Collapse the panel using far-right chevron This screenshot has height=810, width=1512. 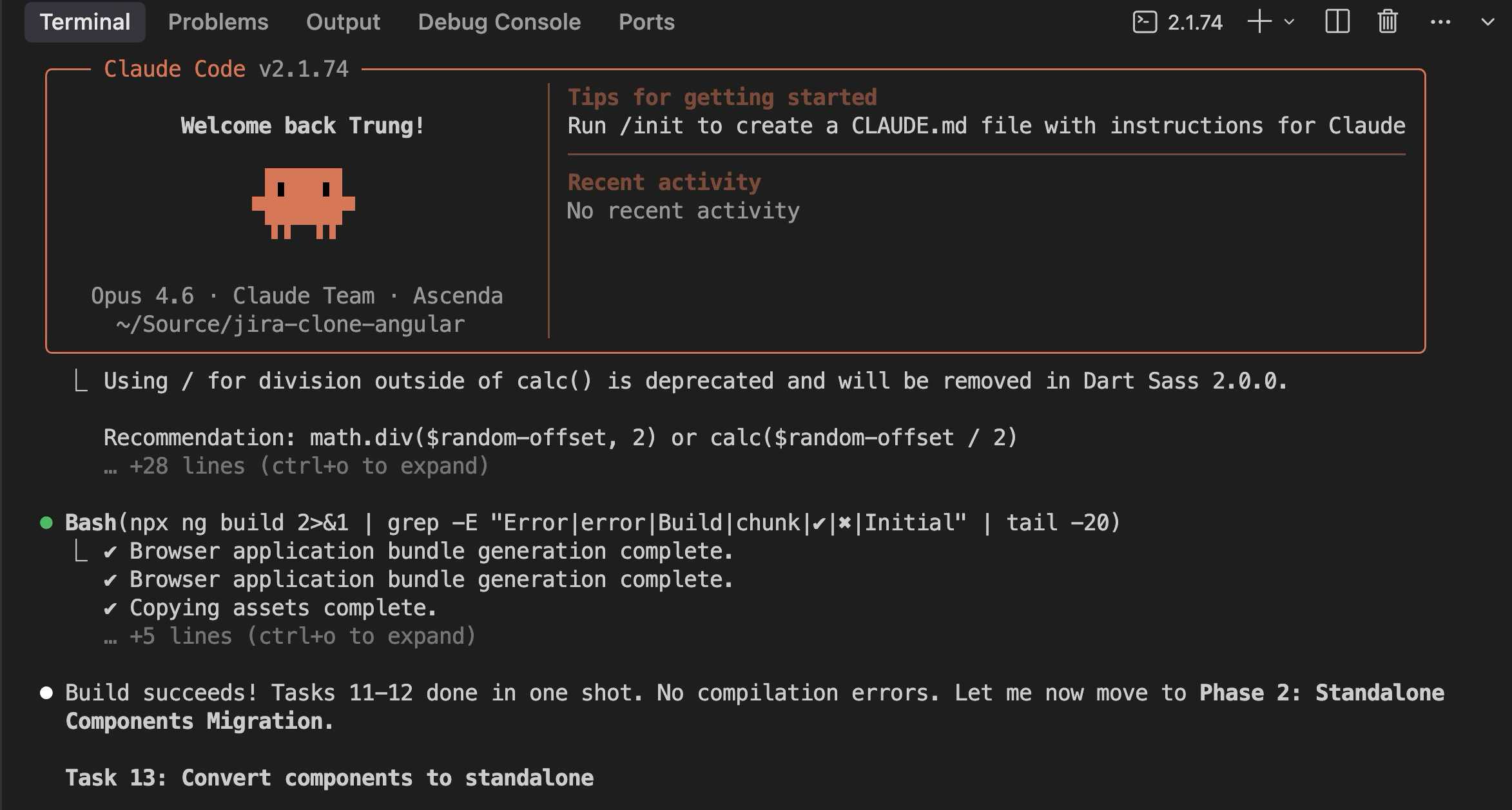pos(1488,22)
